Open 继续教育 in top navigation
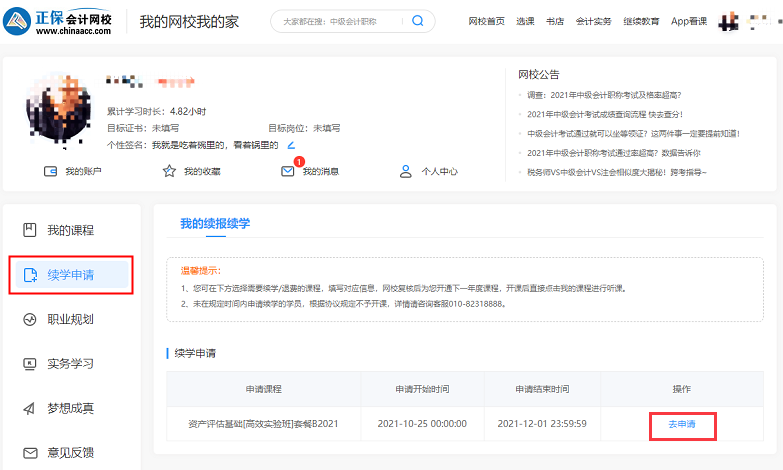783x470 pixels. click(x=641, y=21)
